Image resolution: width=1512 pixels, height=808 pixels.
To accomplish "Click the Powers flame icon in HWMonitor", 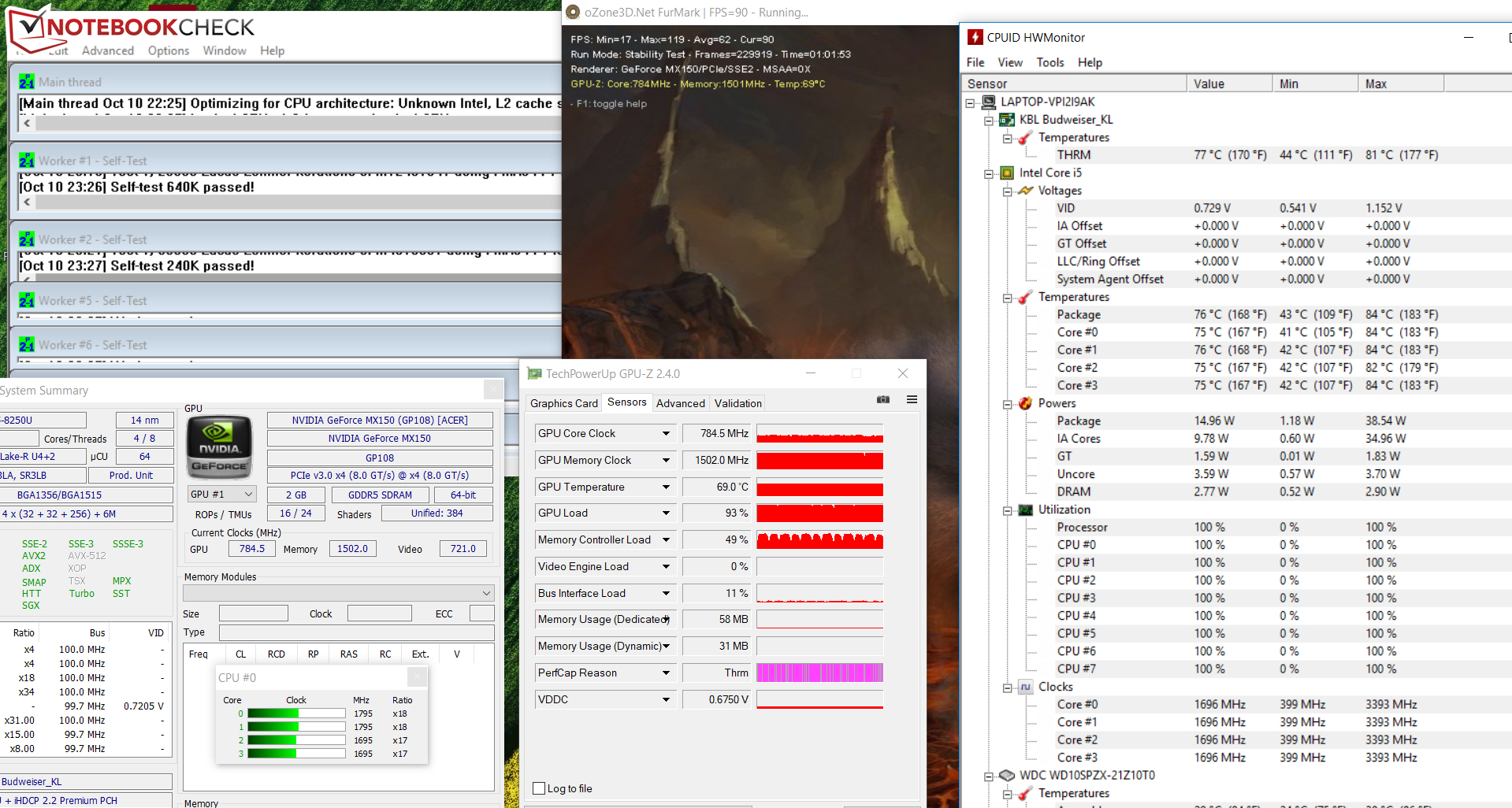I will point(1025,403).
